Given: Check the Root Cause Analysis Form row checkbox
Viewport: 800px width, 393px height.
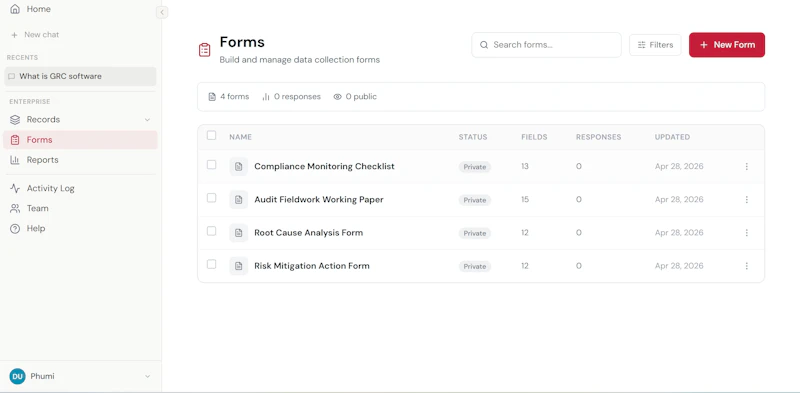Looking at the screenshot, I should (211, 231).
